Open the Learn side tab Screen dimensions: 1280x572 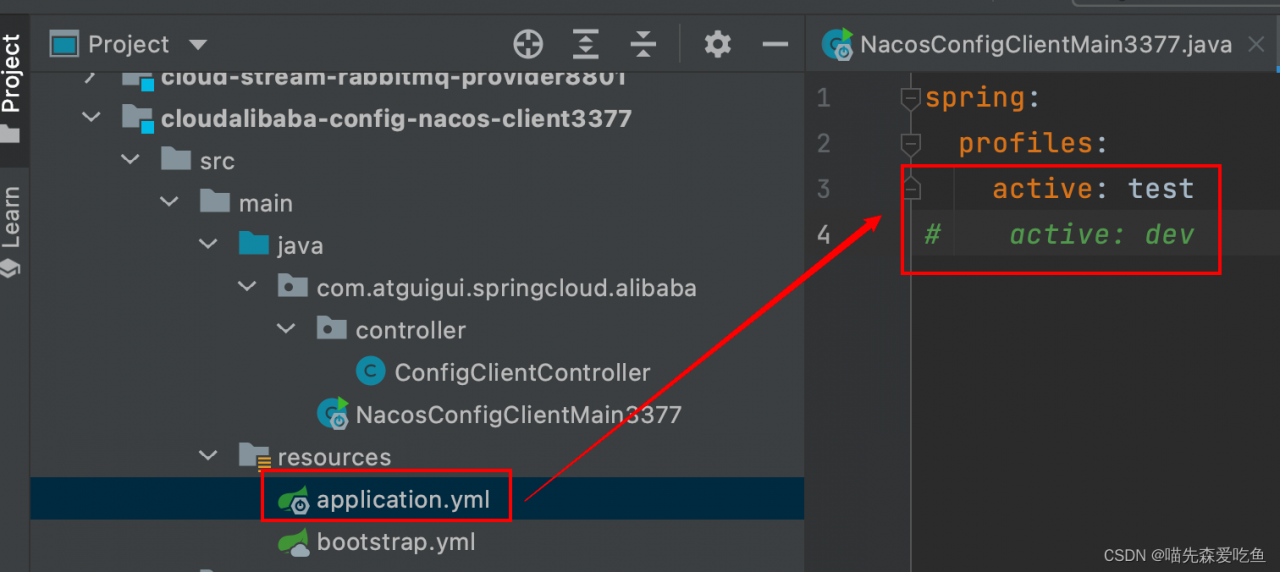click(11, 225)
